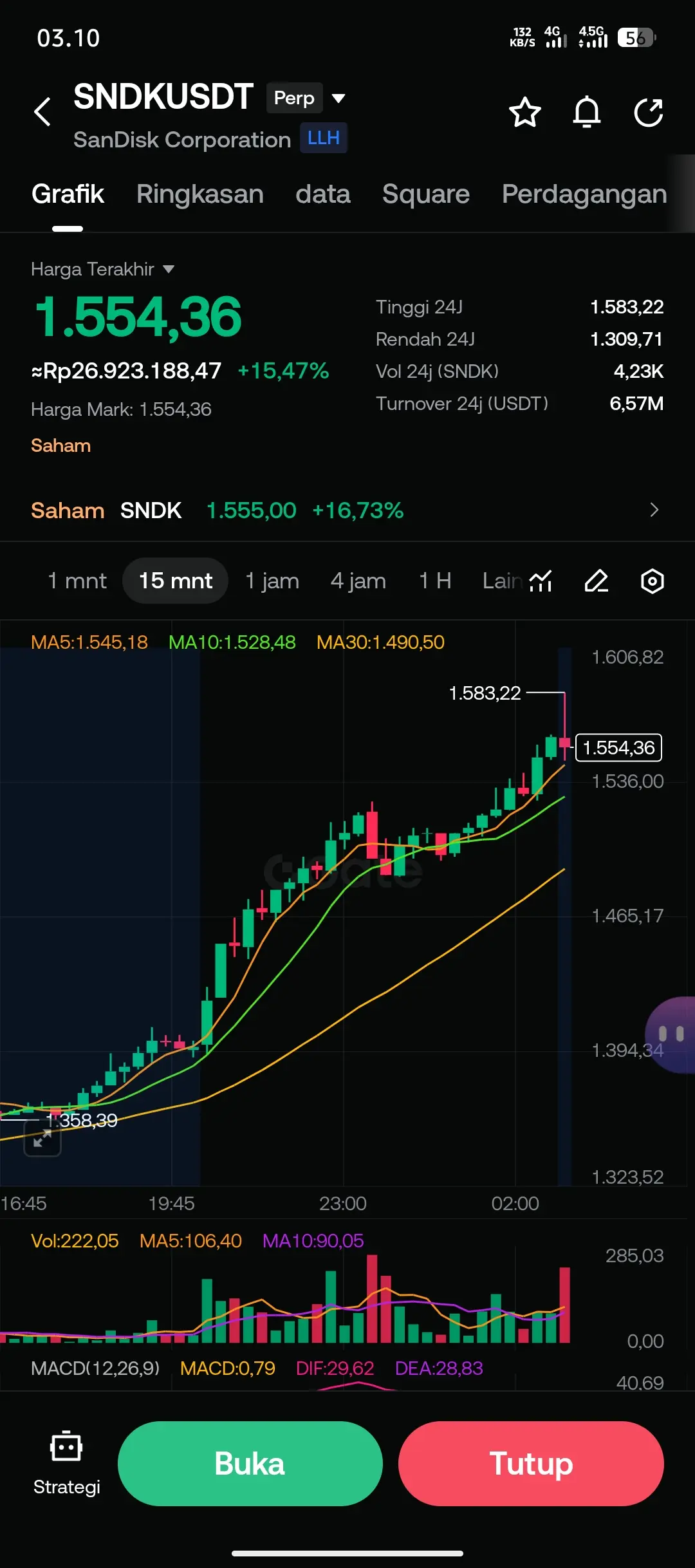This screenshot has height=1568, width=695.
Task: Expand the Harga Terakhir price selector
Action: pos(103,269)
